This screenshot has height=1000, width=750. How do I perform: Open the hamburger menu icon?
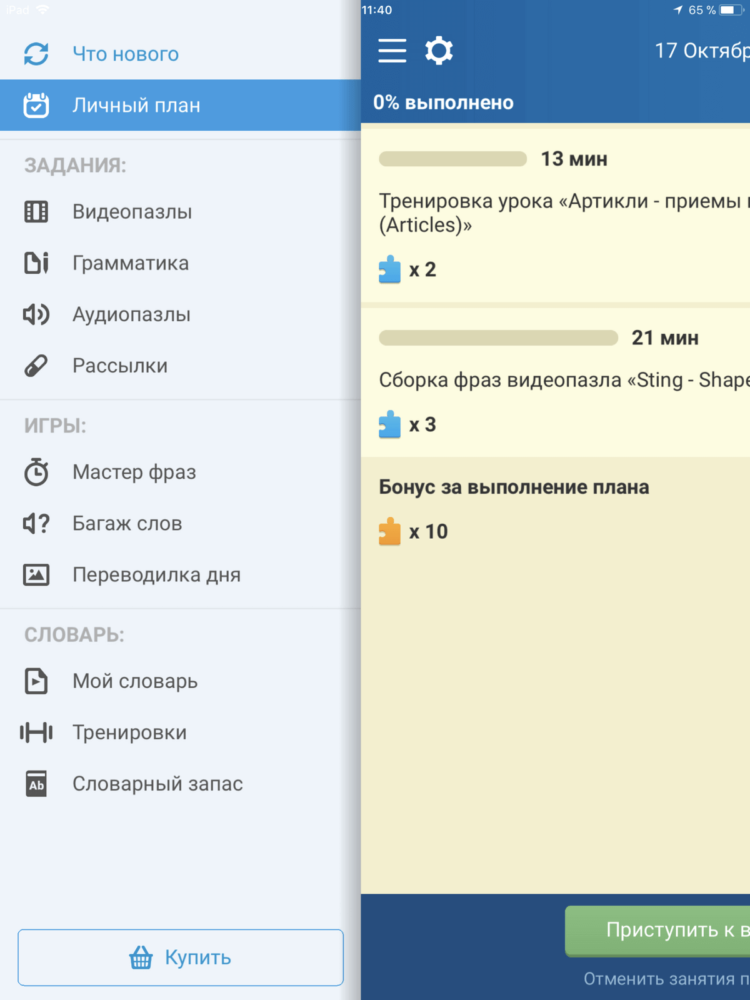[392, 50]
